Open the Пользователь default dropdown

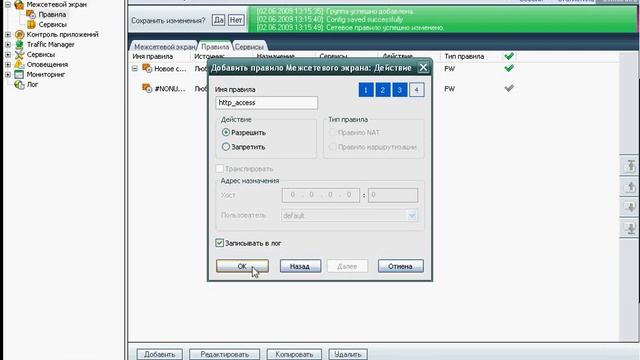pos(412,215)
